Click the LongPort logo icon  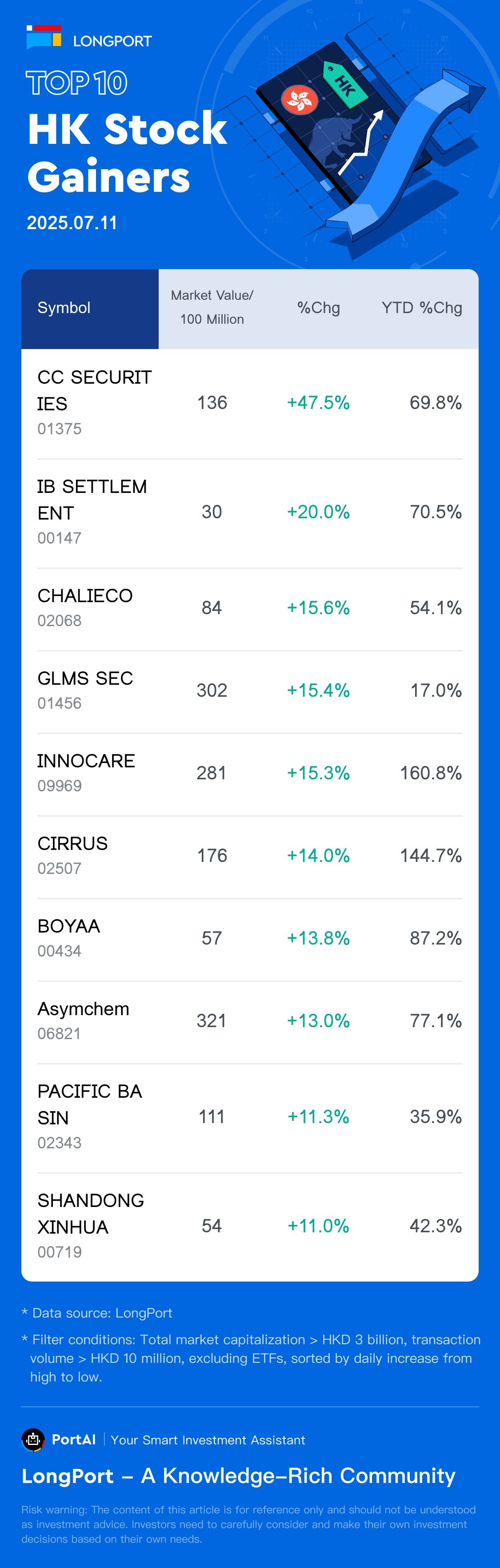click(x=44, y=38)
